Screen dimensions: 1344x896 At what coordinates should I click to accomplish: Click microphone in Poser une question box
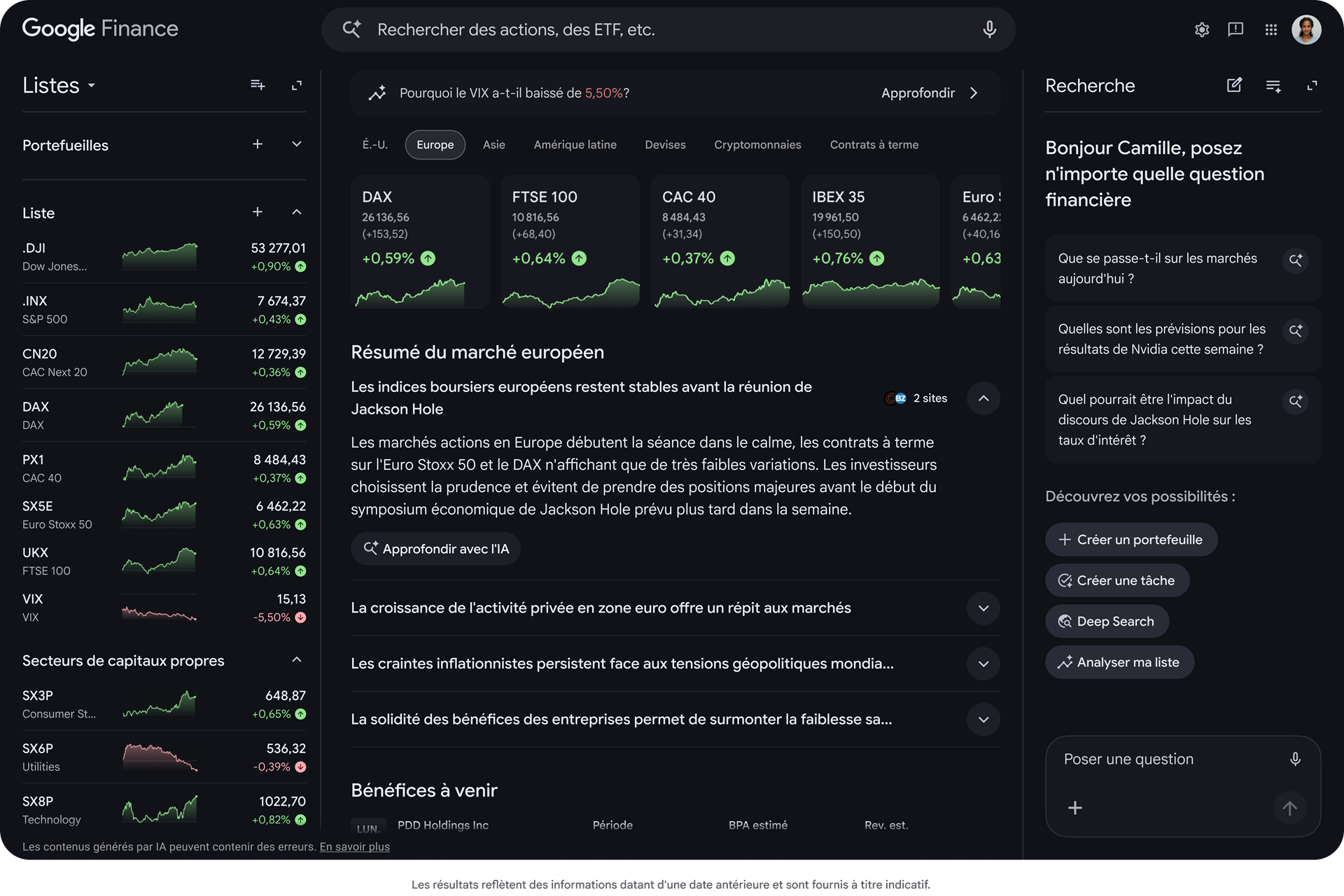click(x=1295, y=759)
